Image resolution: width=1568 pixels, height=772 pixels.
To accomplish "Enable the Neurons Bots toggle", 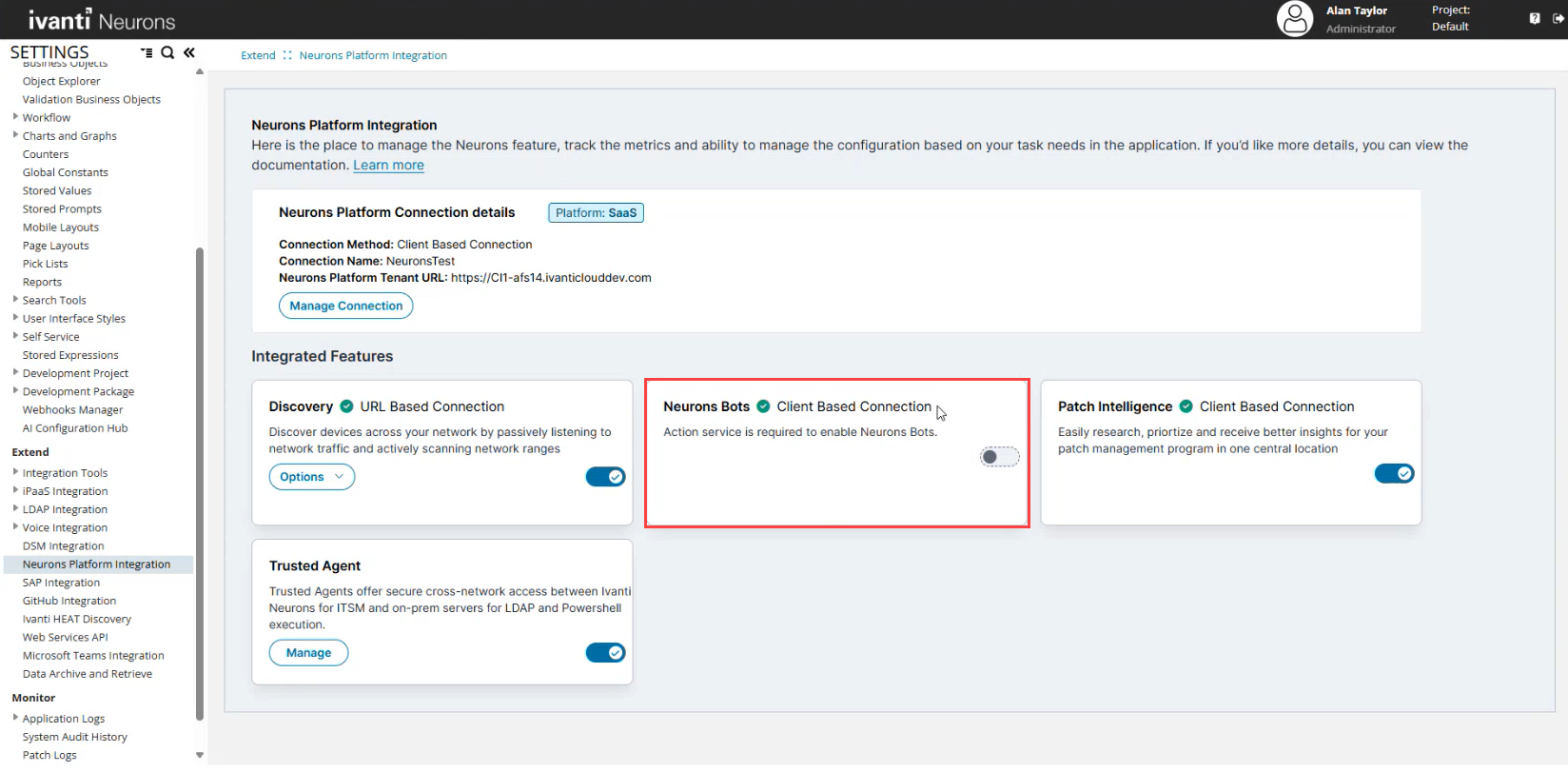I will coord(999,457).
